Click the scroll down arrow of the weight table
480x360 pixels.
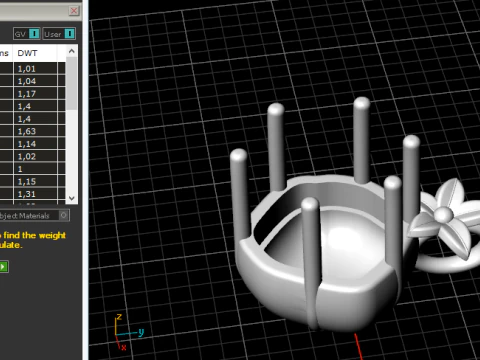(x=71, y=198)
